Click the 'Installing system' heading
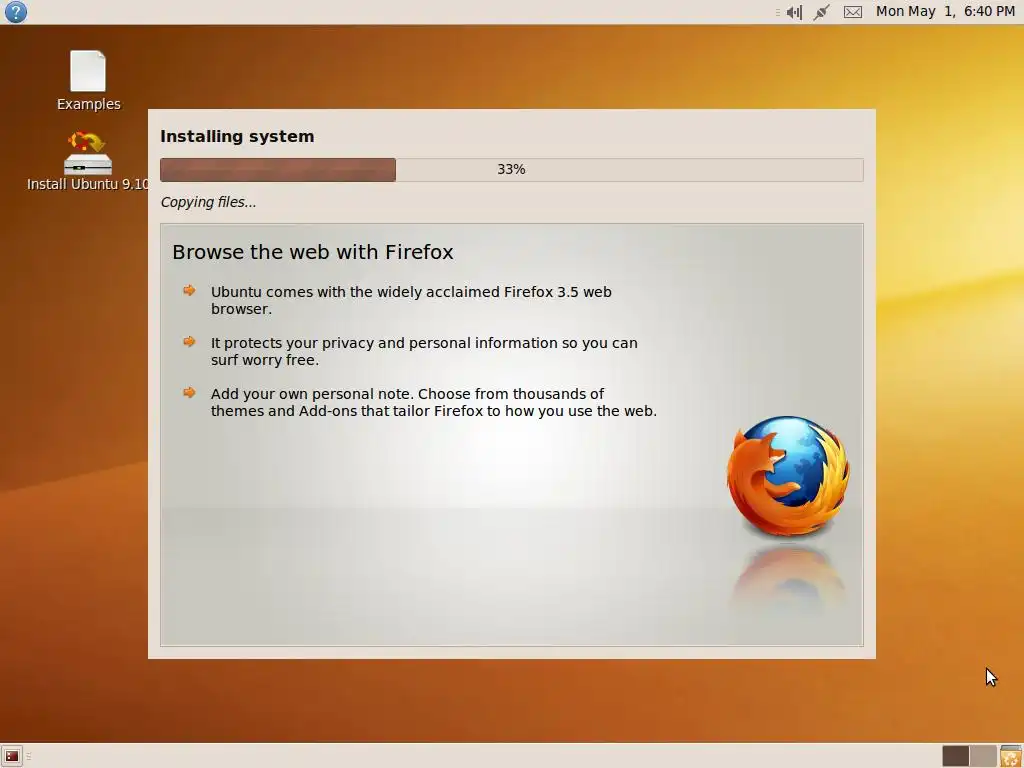 click(237, 136)
